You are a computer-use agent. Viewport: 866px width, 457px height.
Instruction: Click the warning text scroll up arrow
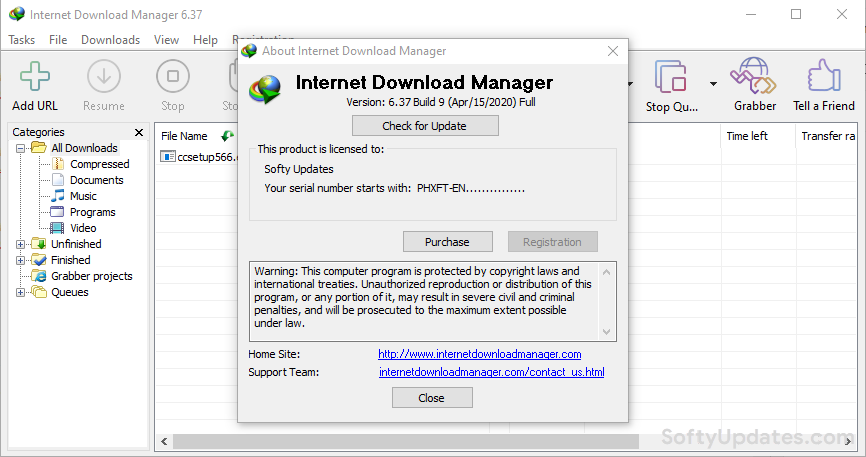606,272
